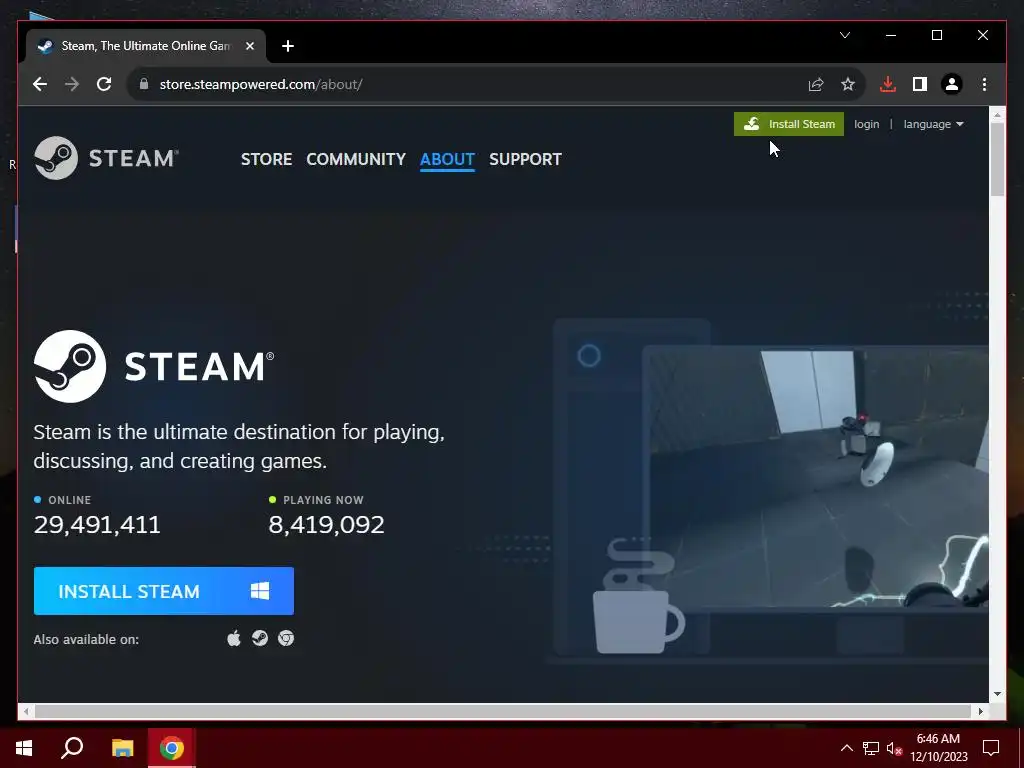Bookmark this tab with the star icon
The image size is (1024, 768).
[848, 84]
